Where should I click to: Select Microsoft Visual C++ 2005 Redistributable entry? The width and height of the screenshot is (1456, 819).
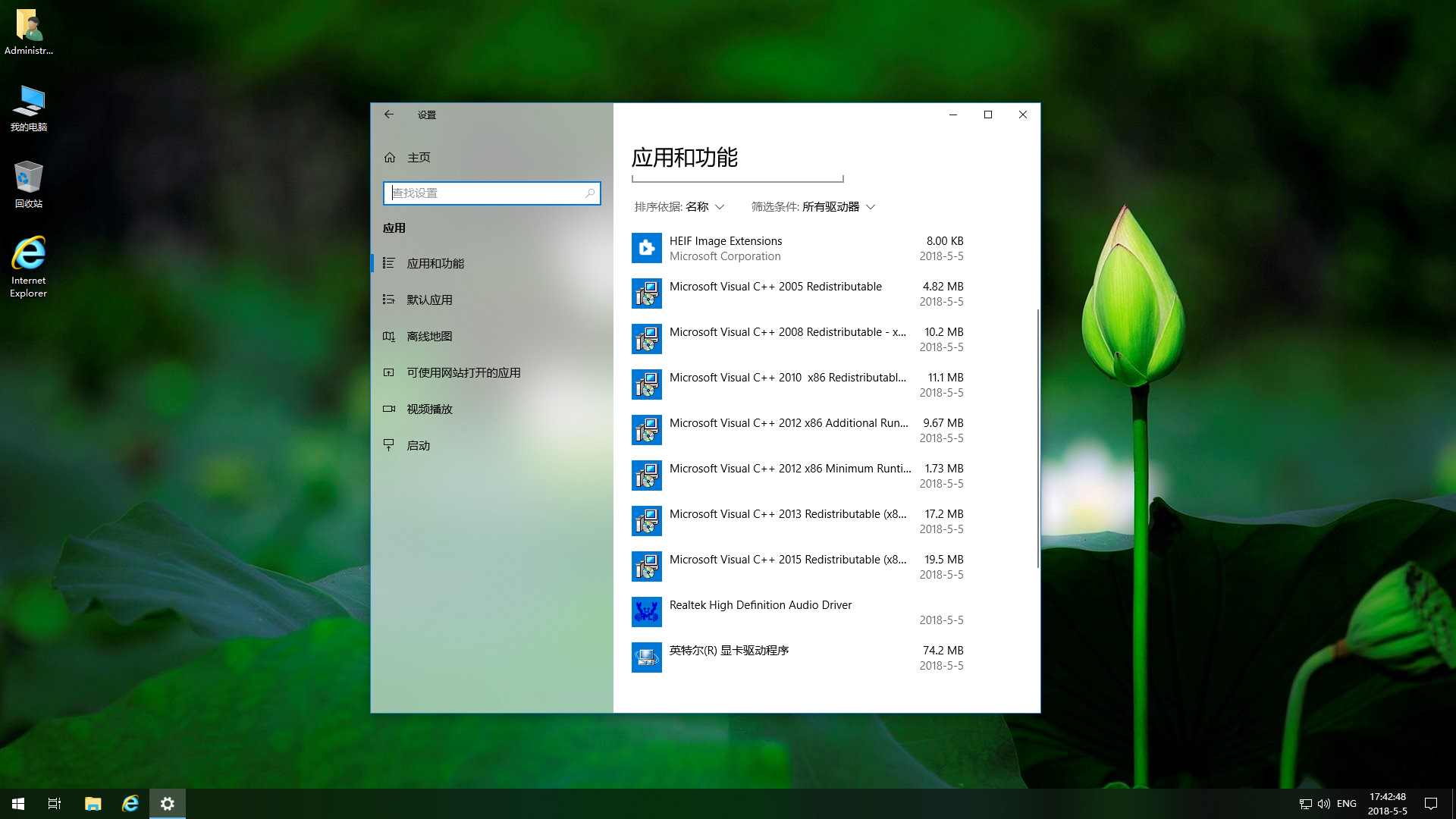(x=798, y=293)
